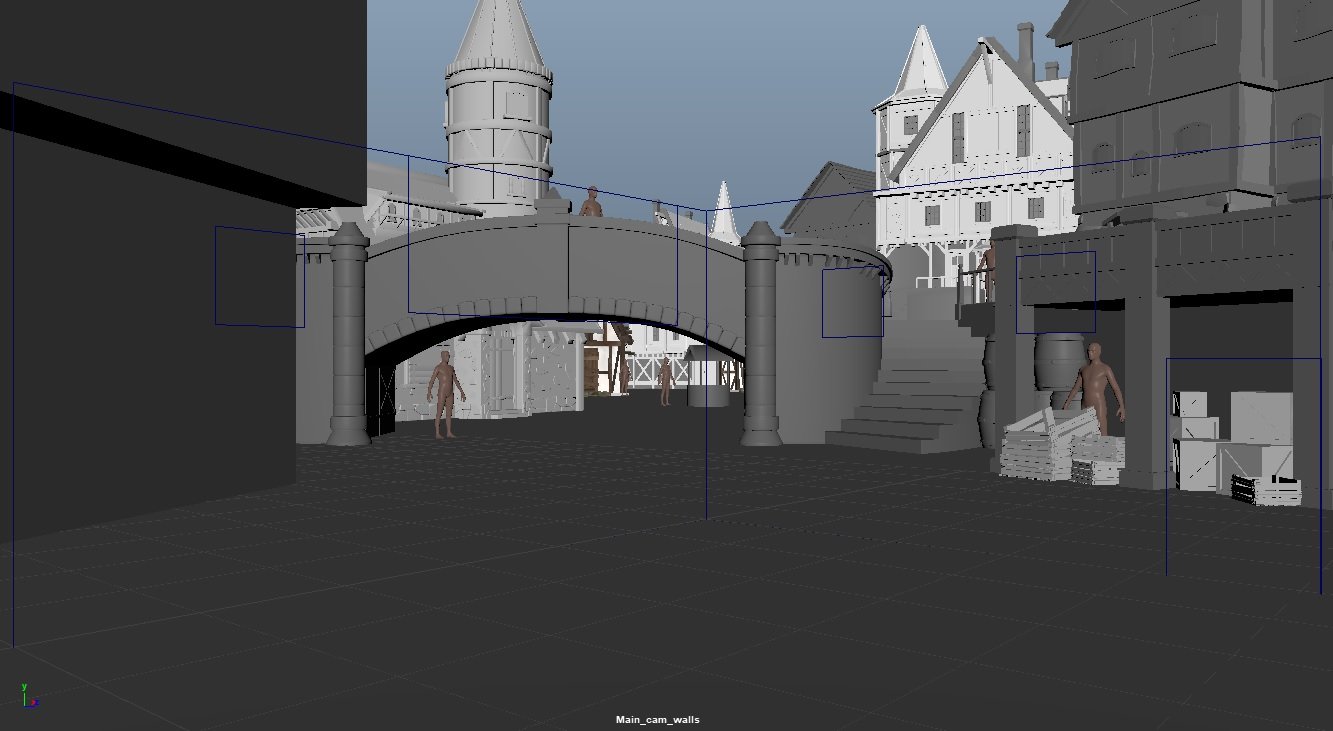Click the Main_cam_walls camera name label
This screenshot has width=1333, height=731.
pyautogui.click(x=657, y=720)
